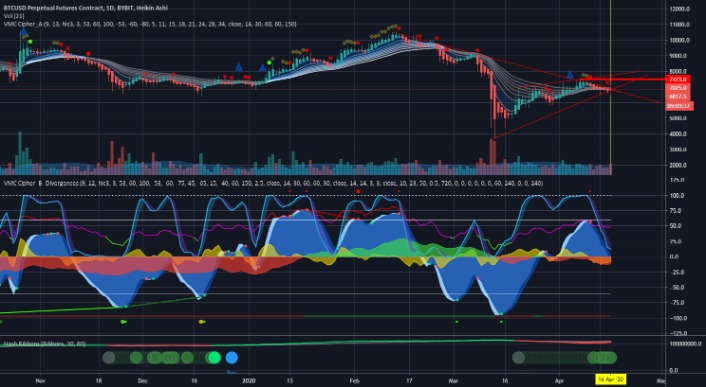Click the 2020 label on time axis
Viewport: 706px width, 387px height.
pyautogui.click(x=249, y=381)
